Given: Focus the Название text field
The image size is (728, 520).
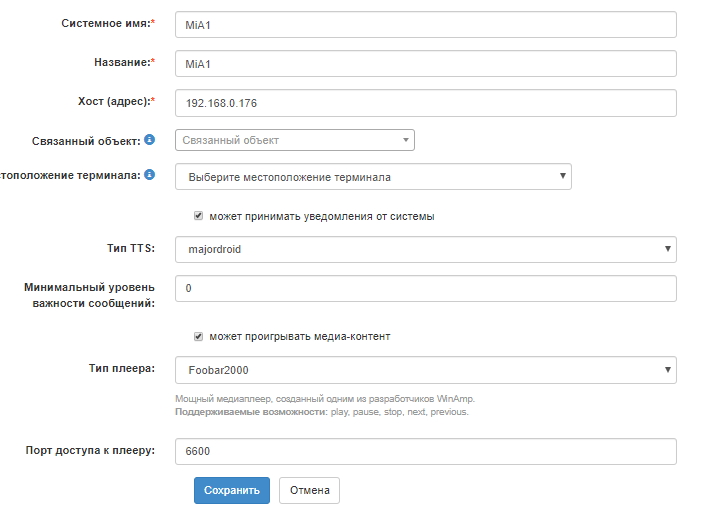Looking at the screenshot, I should pyautogui.click(x=425, y=64).
